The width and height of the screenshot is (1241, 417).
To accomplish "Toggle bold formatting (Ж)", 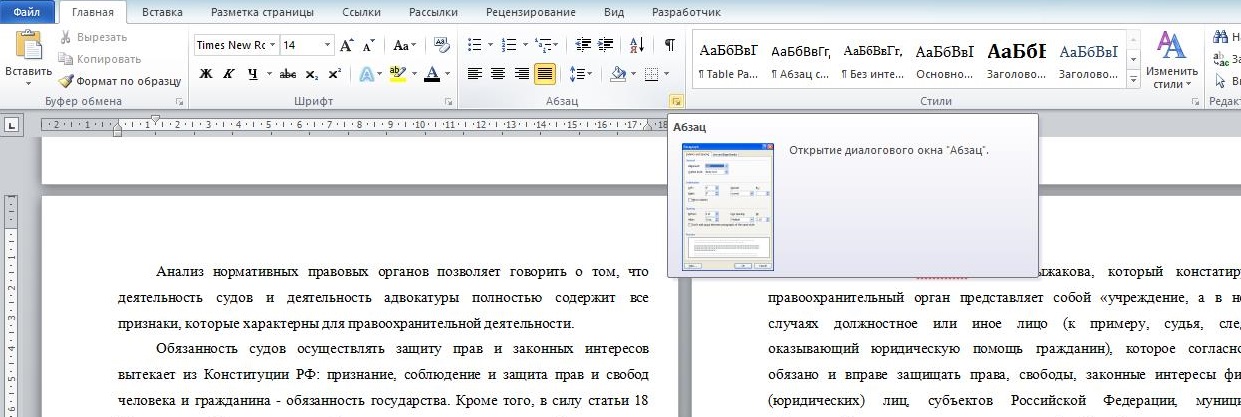I will pyautogui.click(x=206, y=74).
